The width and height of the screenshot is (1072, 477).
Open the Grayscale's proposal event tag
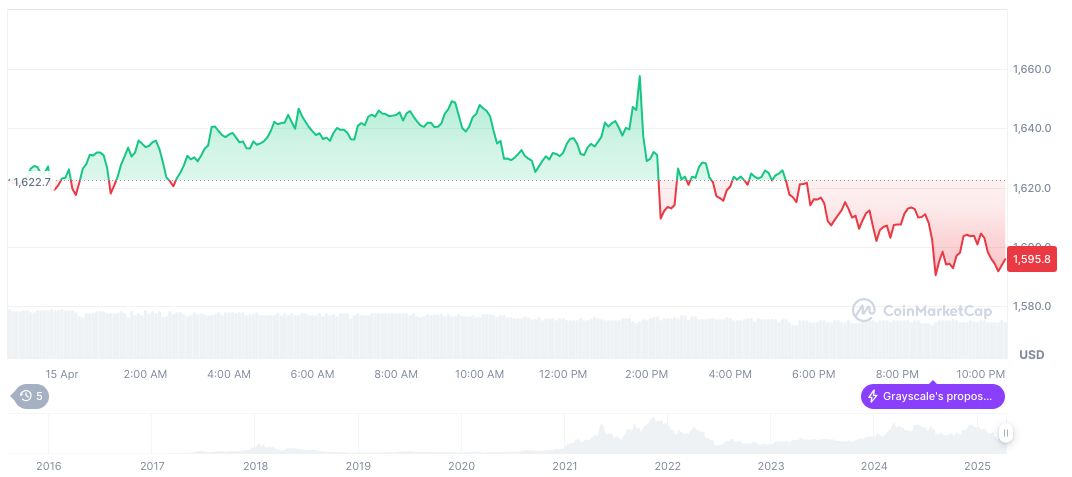pyautogui.click(x=932, y=397)
